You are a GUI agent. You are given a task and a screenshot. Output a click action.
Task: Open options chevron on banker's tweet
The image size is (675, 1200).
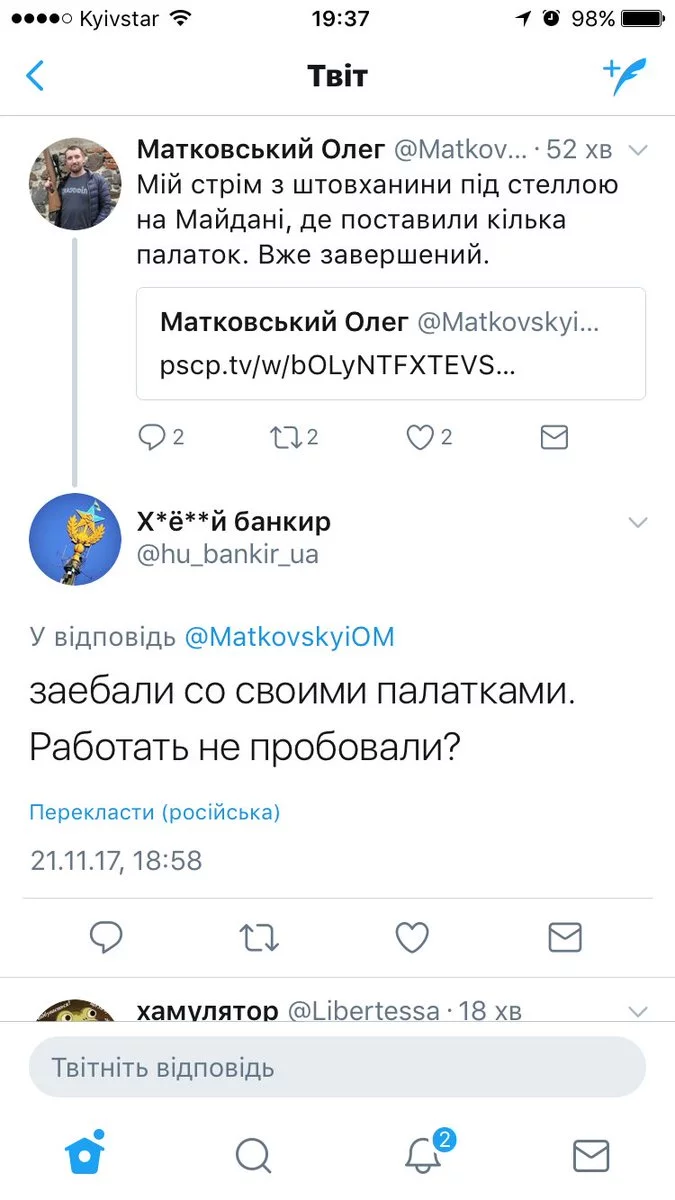(637, 523)
